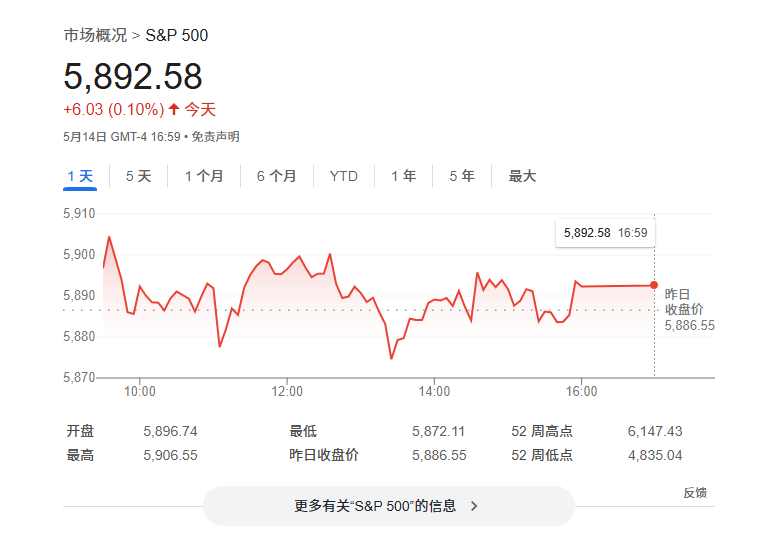This screenshot has height=547, width=762.
Task: Click the red endpoint dot on the chart
Action: [654, 285]
